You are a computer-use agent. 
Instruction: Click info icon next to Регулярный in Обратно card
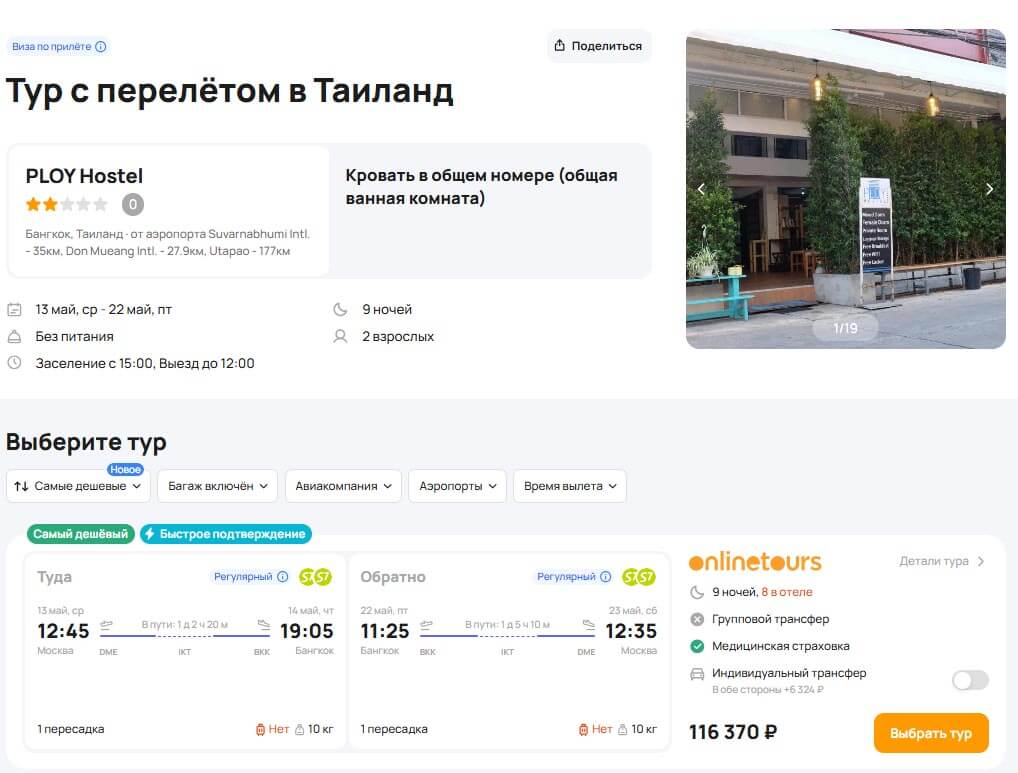pyautogui.click(x=606, y=576)
